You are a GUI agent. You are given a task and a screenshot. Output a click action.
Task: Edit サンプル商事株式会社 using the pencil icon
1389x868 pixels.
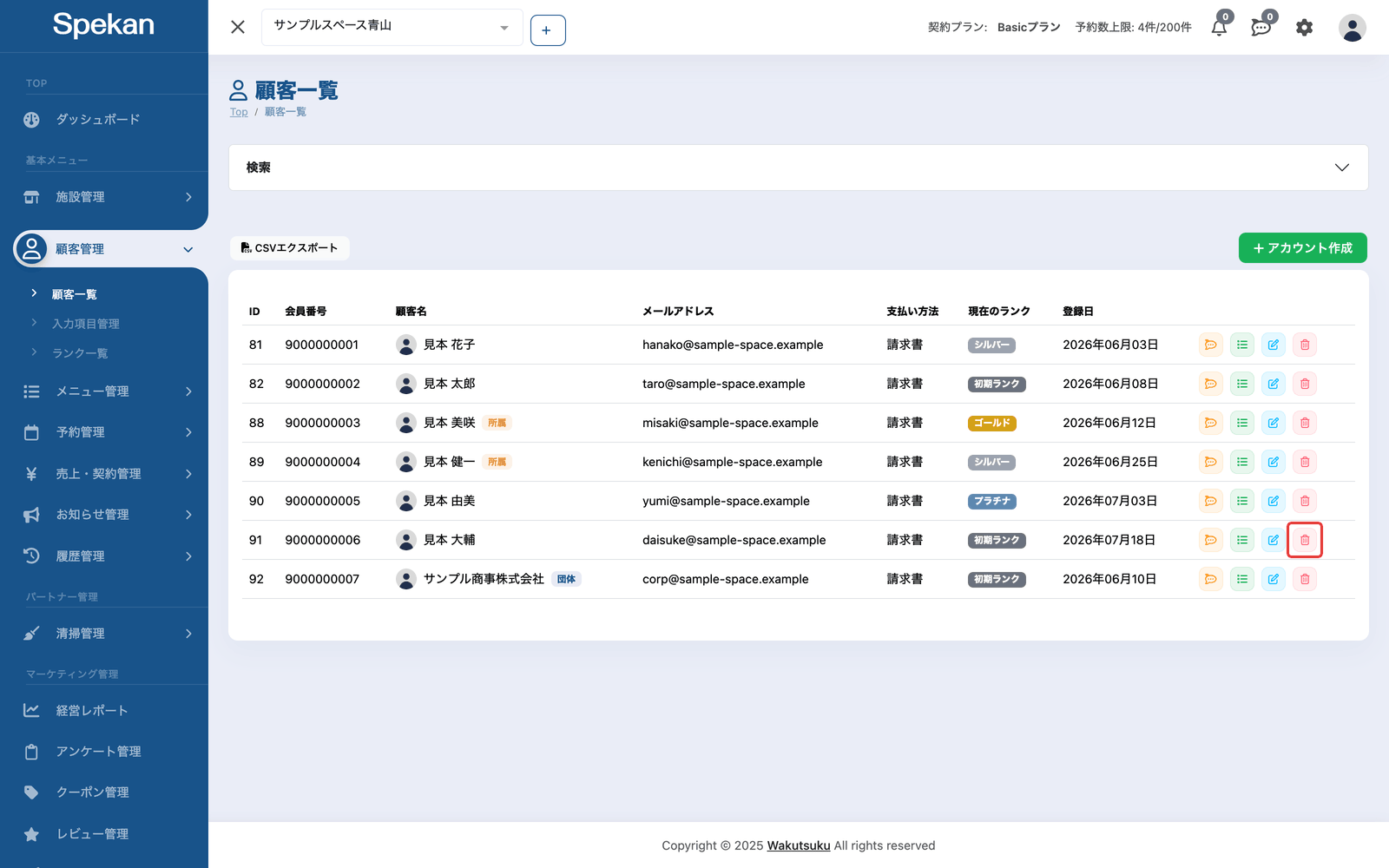tap(1274, 579)
